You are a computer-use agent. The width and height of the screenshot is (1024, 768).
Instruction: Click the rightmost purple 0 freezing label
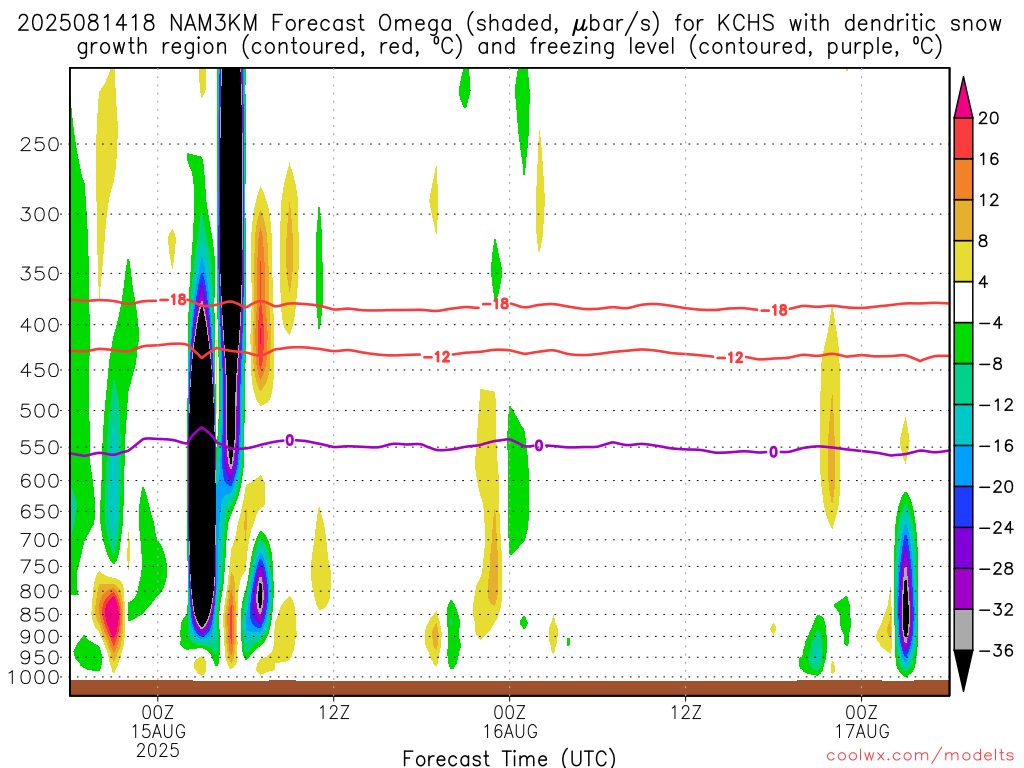(x=773, y=452)
